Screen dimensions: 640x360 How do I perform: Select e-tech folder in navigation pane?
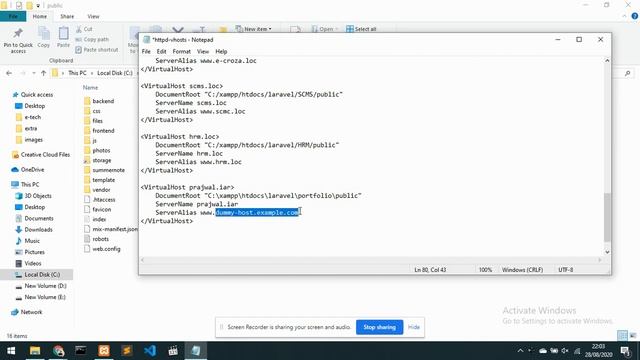(x=29, y=117)
